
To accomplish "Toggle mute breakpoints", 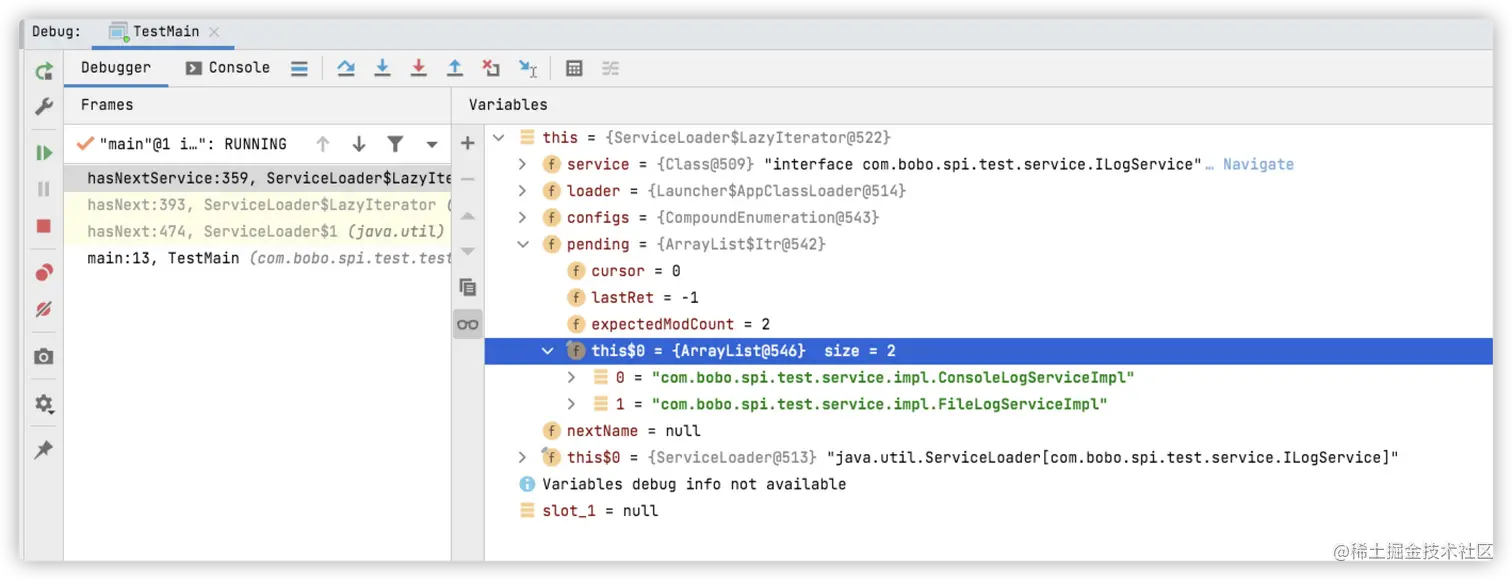I will (x=44, y=310).
